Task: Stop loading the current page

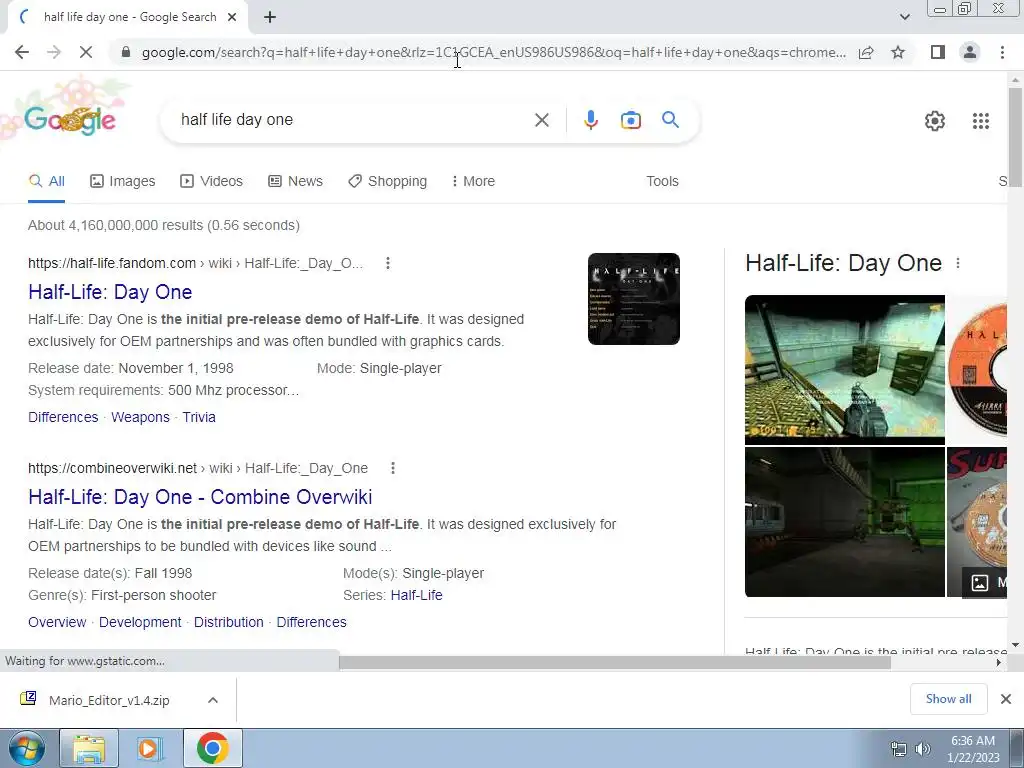Action: click(x=86, y=52)
